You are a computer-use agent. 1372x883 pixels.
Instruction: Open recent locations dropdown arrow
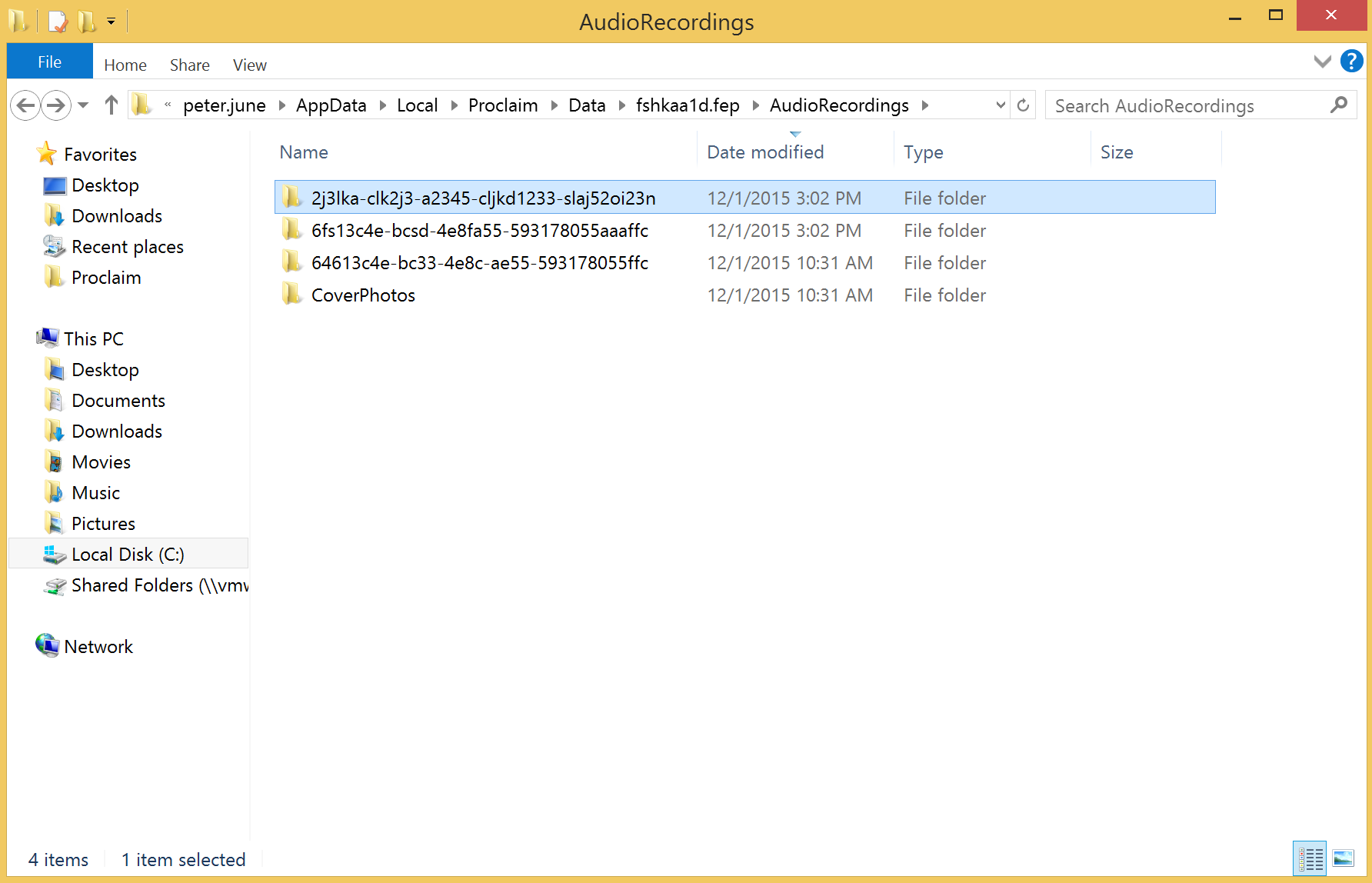pyautogui.click(x=83, y=105)
